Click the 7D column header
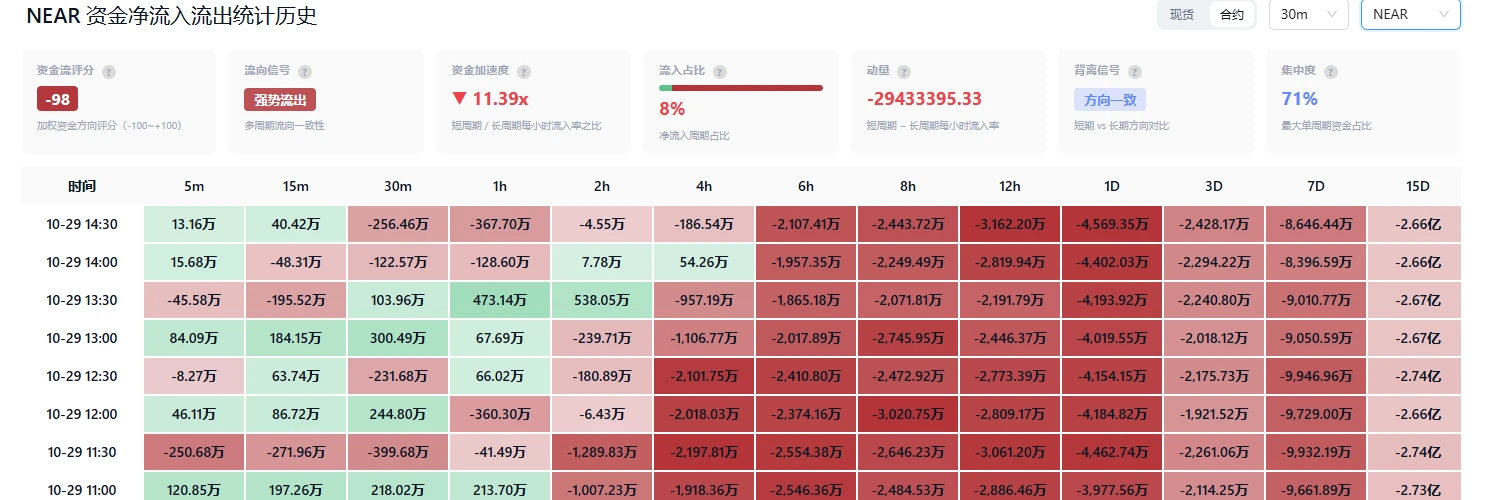The width and height of the screenshot is (1507, 500). tap(1317, 186)
